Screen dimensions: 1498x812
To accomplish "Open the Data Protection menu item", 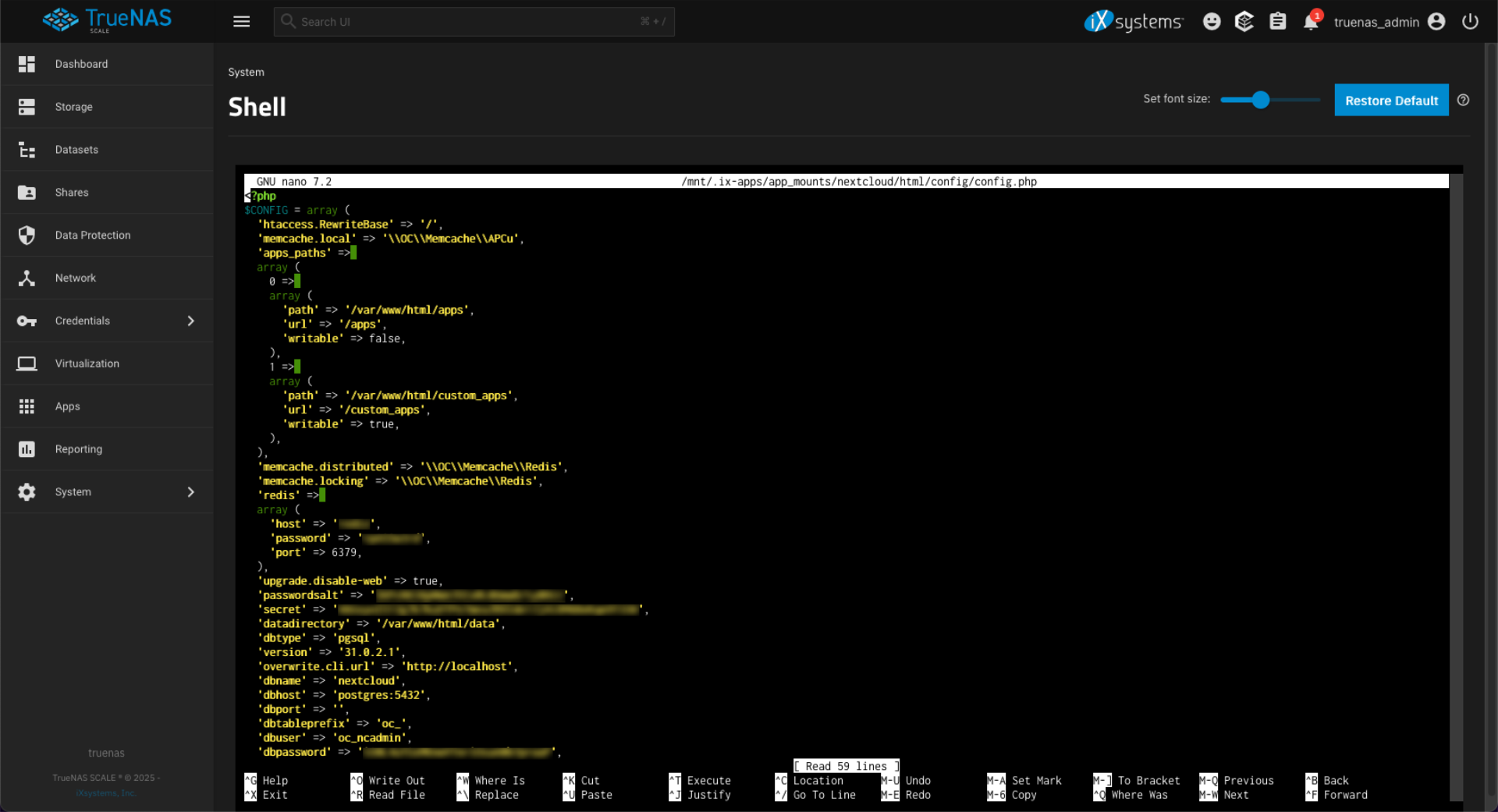I will pyautogui.click(x=107, y=236).
